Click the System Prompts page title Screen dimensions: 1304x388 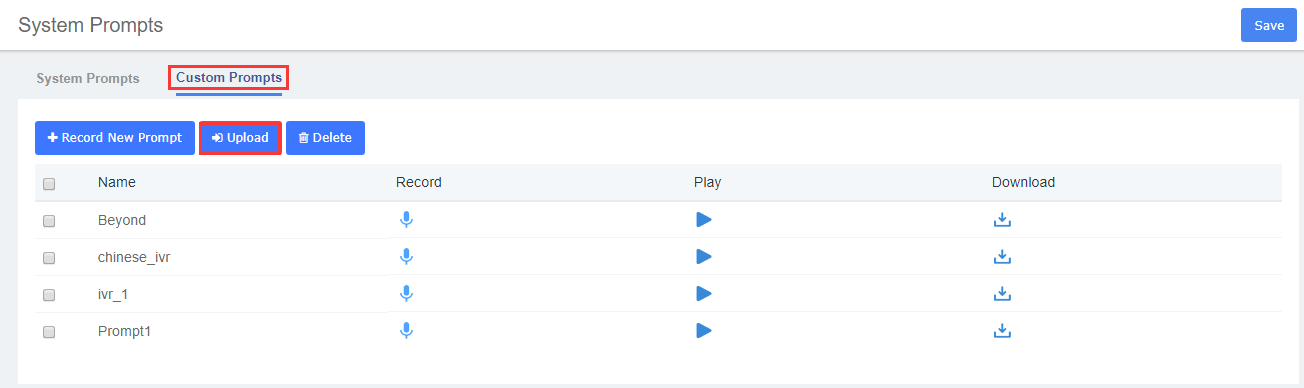(90, 25)
